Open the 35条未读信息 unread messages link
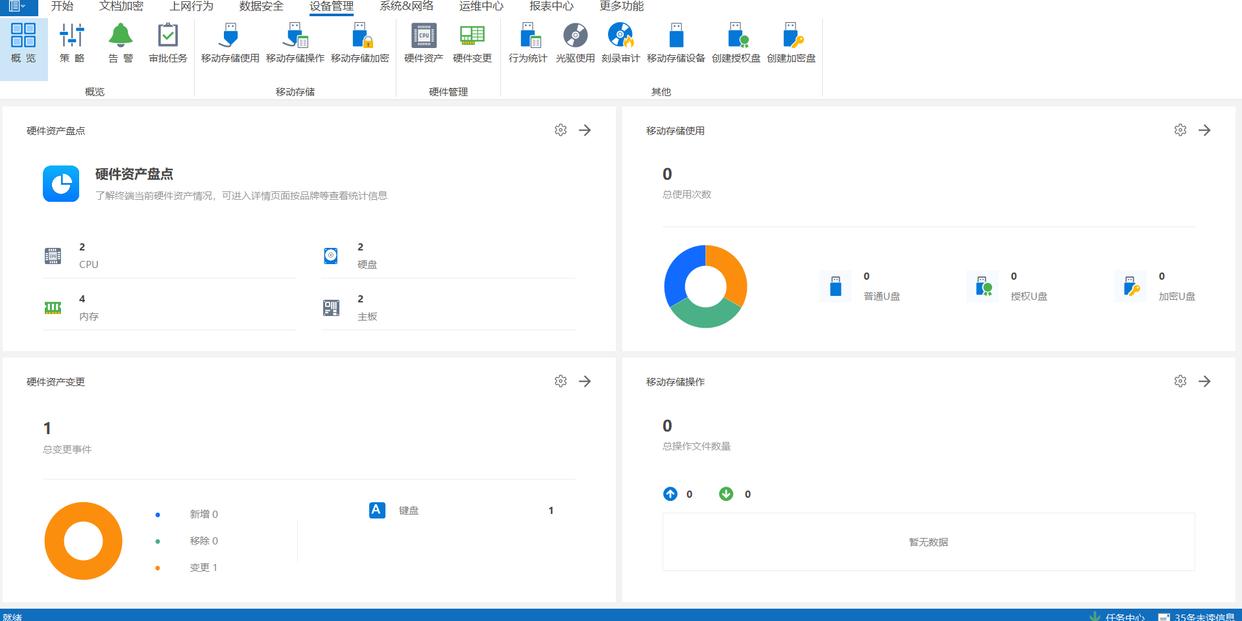The width and height of the screenshot is (1242, 621). (1203, 616)
